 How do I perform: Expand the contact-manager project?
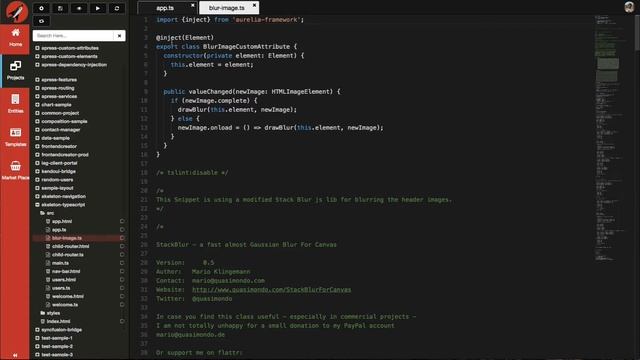[x=37, y=130]
